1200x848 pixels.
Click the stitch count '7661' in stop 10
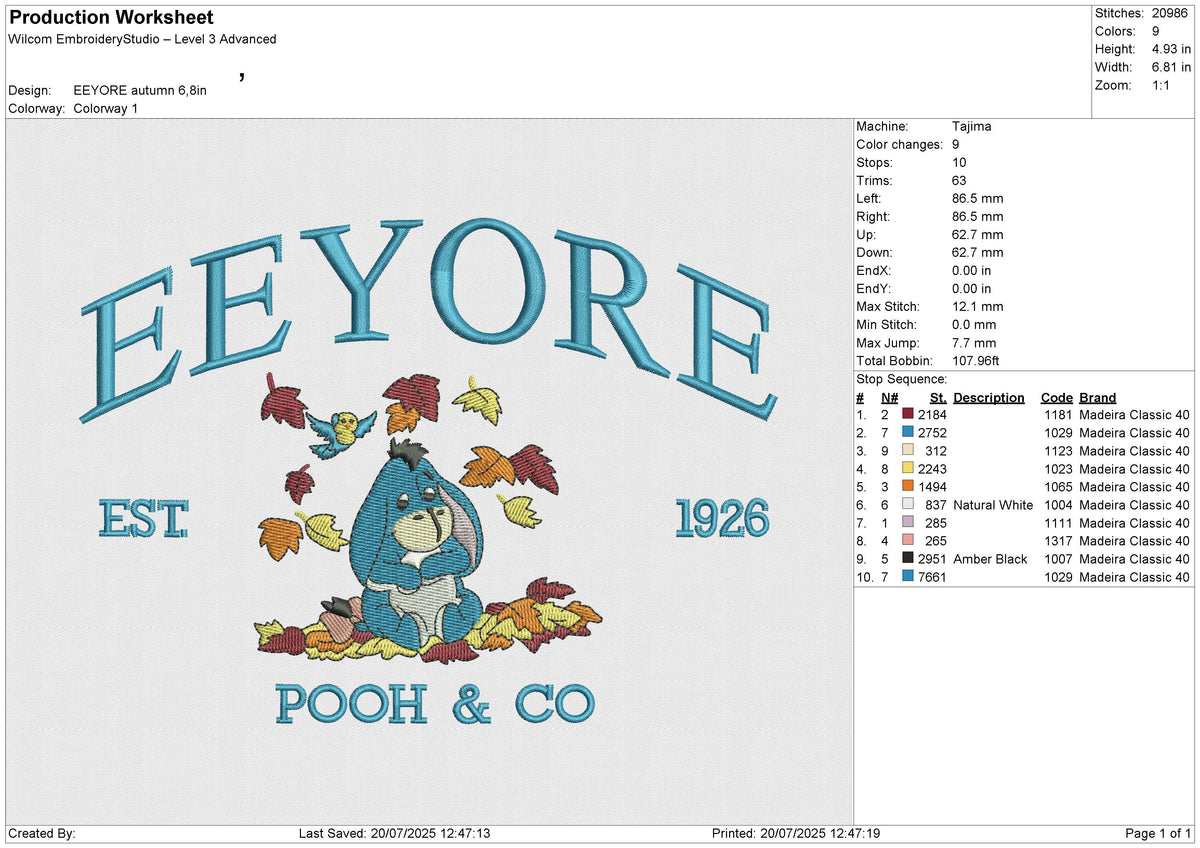point(931,577)
